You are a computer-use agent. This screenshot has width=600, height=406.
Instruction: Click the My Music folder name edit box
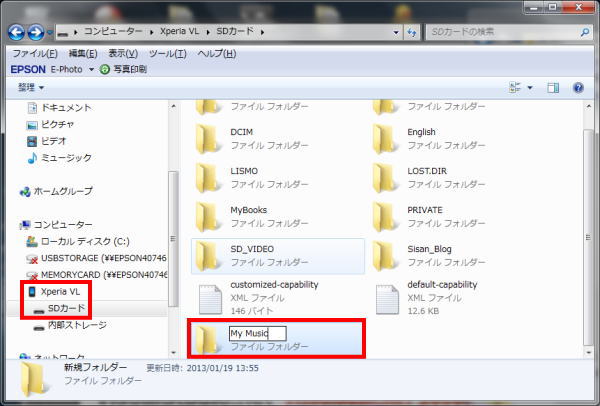[x=258, y=333]
